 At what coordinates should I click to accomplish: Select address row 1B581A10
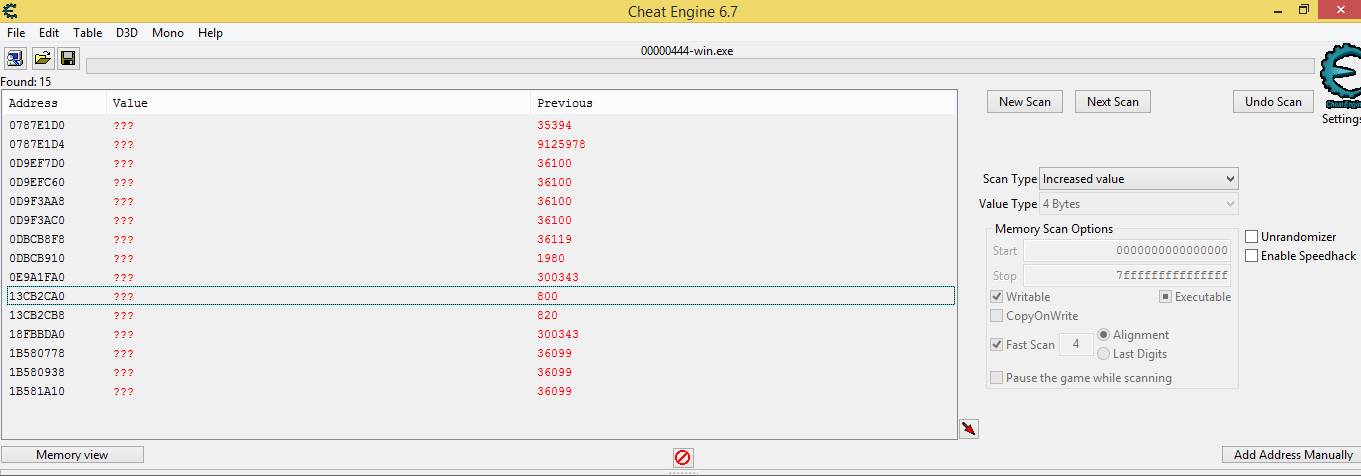pos(480,392)
